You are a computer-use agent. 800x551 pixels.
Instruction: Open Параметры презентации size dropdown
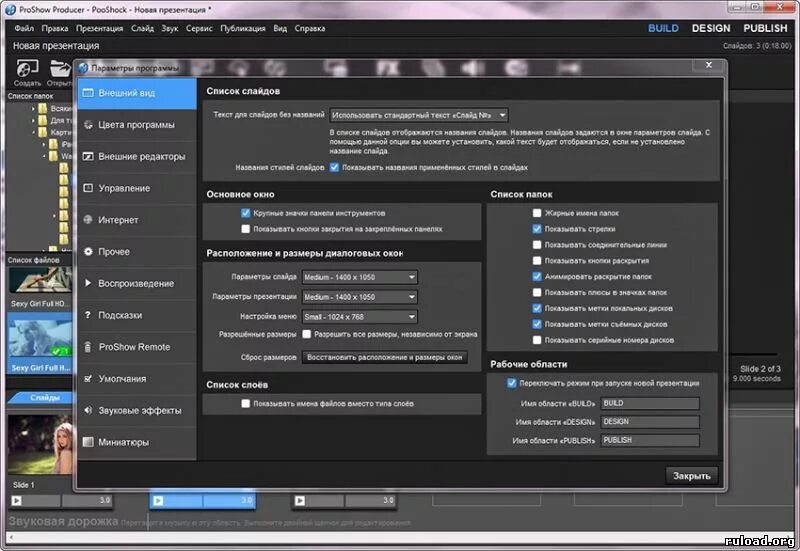[x=360, y=297]
